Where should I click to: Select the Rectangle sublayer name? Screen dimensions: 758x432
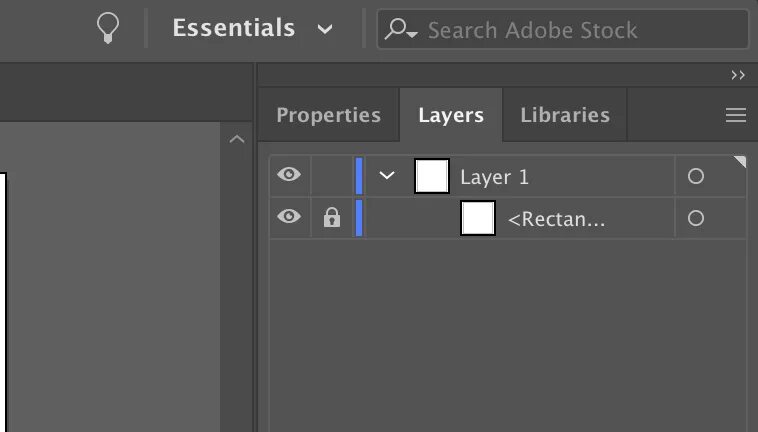(x=556, y=218)
